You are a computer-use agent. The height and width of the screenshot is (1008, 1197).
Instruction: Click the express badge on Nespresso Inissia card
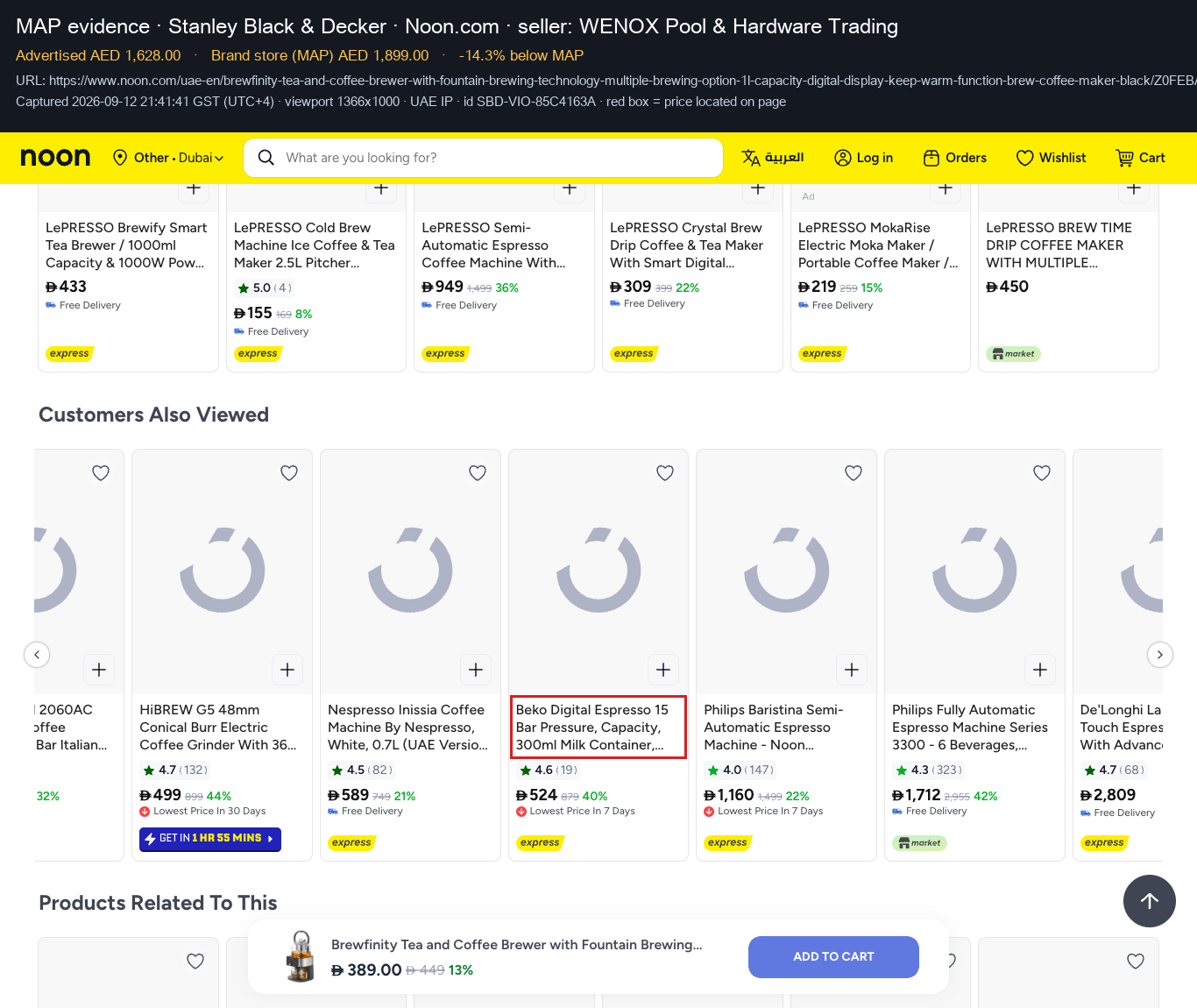click(351, 843)
